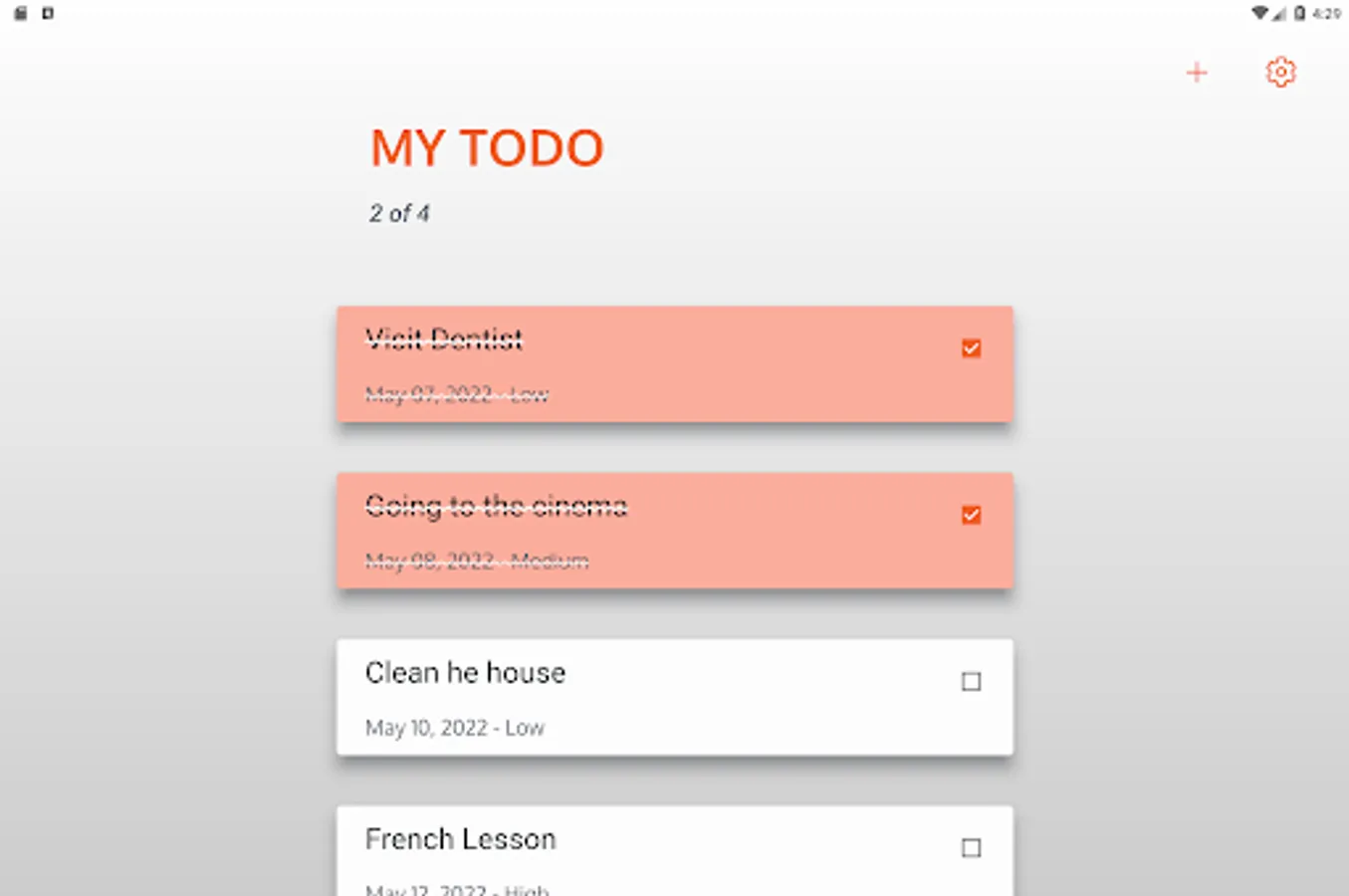Image resolution: width=1349 pixels, height=896 pixels.
Task: Click the wifi icon in status bar
Action: 1259,14
